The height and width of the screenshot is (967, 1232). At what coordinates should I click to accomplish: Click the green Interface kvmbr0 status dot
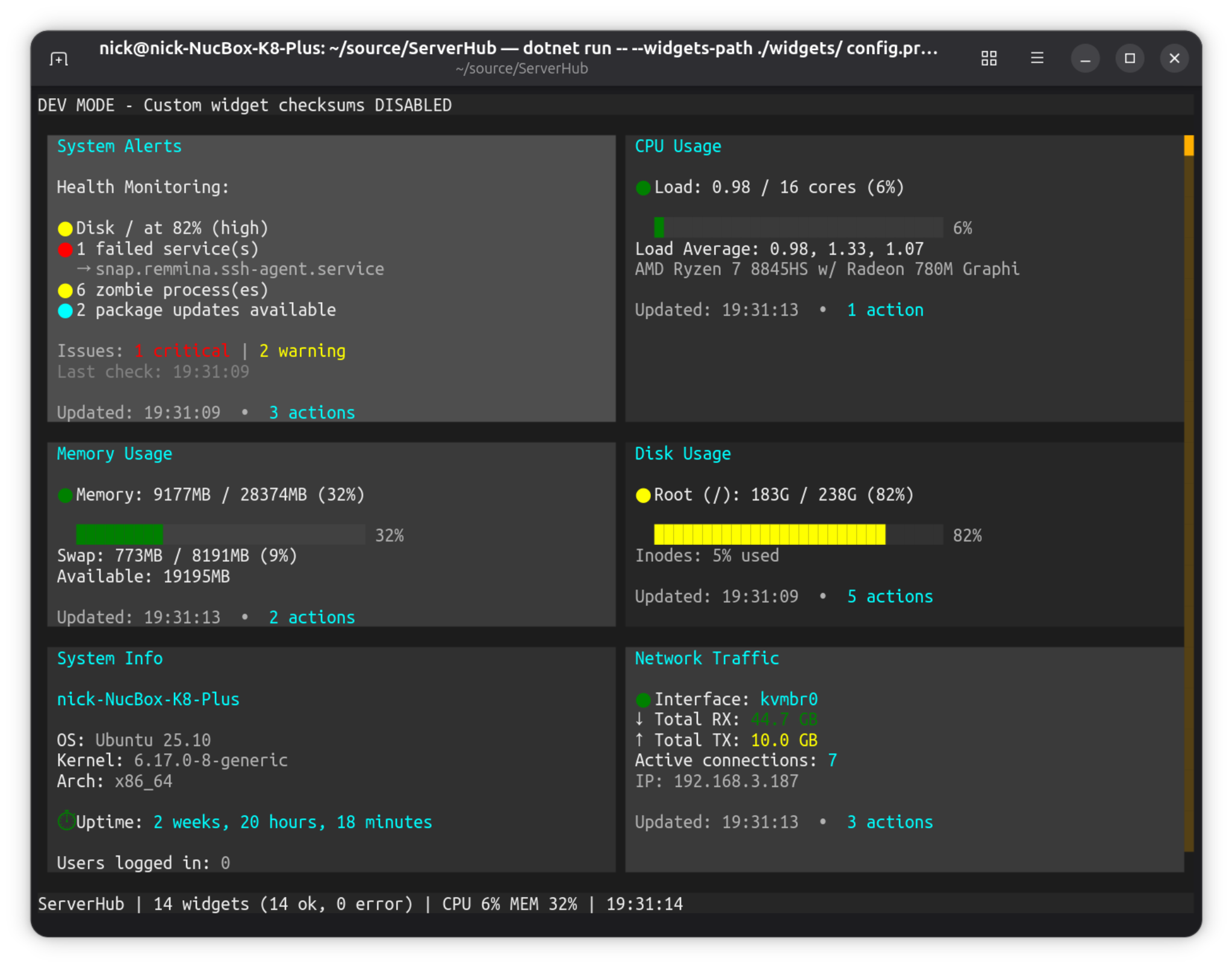[643, 700]
